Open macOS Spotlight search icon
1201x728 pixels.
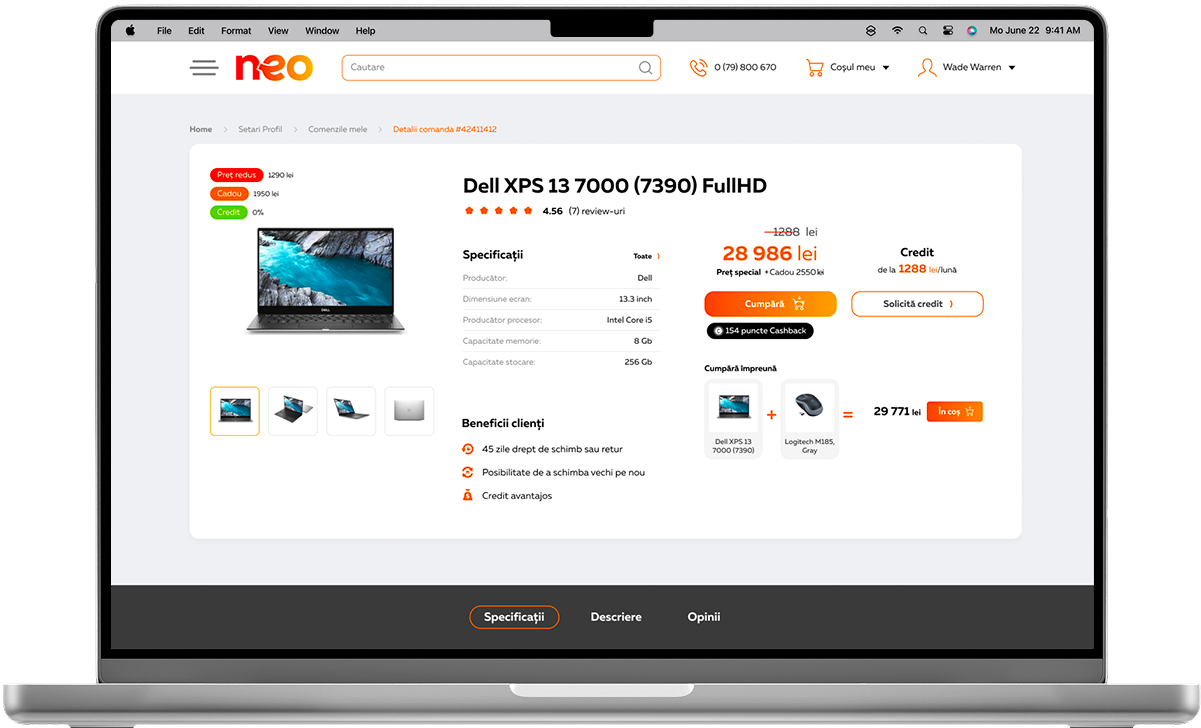tap(922, 31)
